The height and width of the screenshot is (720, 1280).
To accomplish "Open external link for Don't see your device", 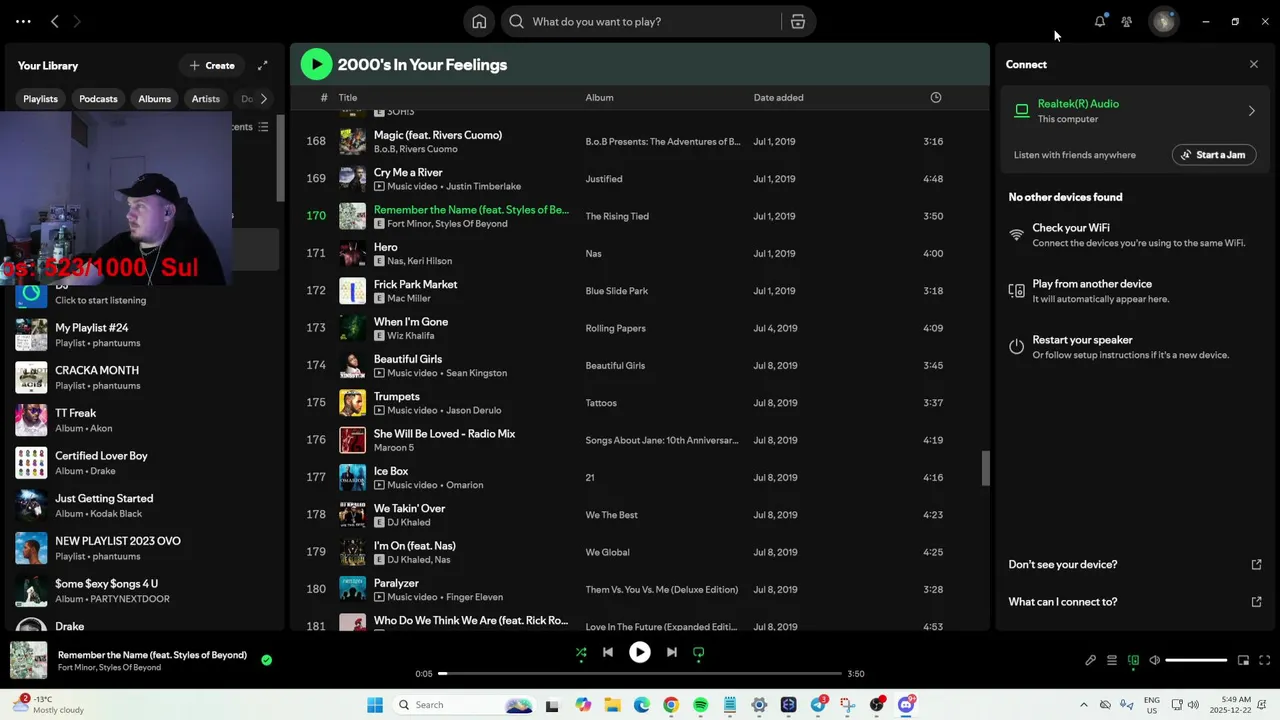I will click(1257, 564).
